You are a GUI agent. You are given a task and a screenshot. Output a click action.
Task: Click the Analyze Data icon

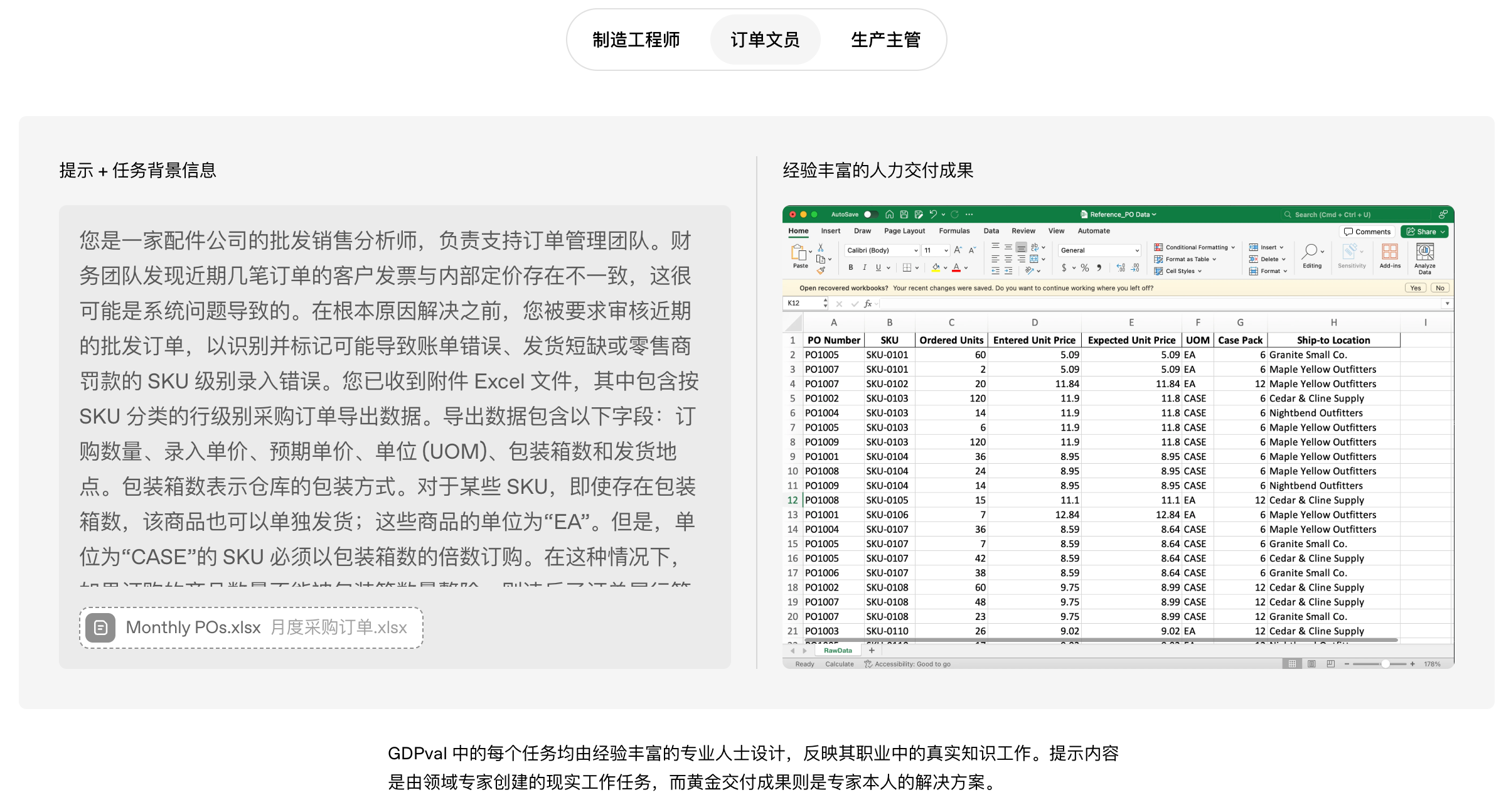coord(1424,252)
